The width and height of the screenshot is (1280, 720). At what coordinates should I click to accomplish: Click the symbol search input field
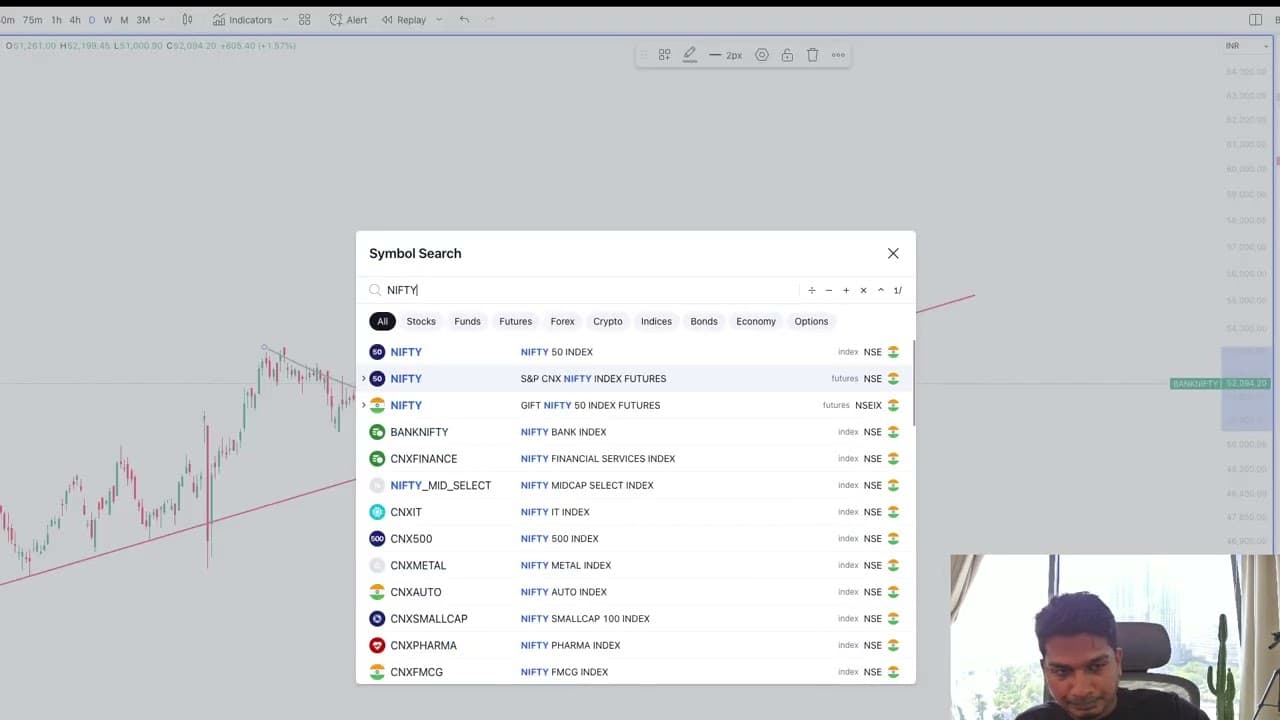tap(590, 290)
